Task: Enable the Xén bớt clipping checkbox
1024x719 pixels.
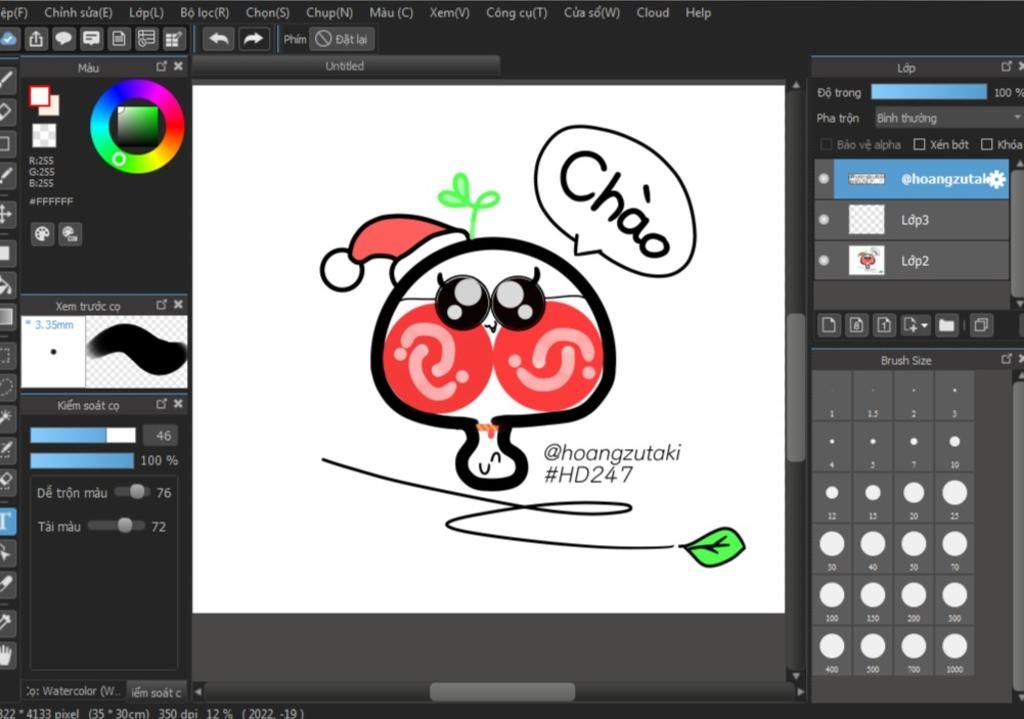Action: 919,144
